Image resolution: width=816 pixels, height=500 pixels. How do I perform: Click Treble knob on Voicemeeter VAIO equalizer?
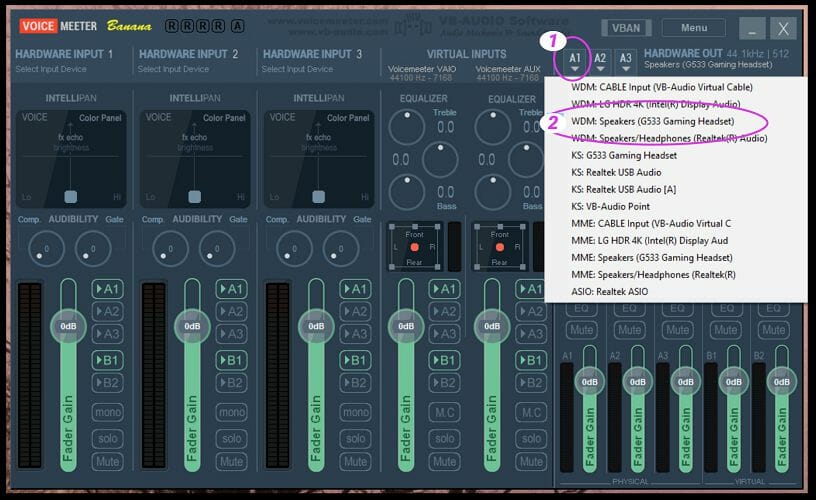[x=406, y=126]
